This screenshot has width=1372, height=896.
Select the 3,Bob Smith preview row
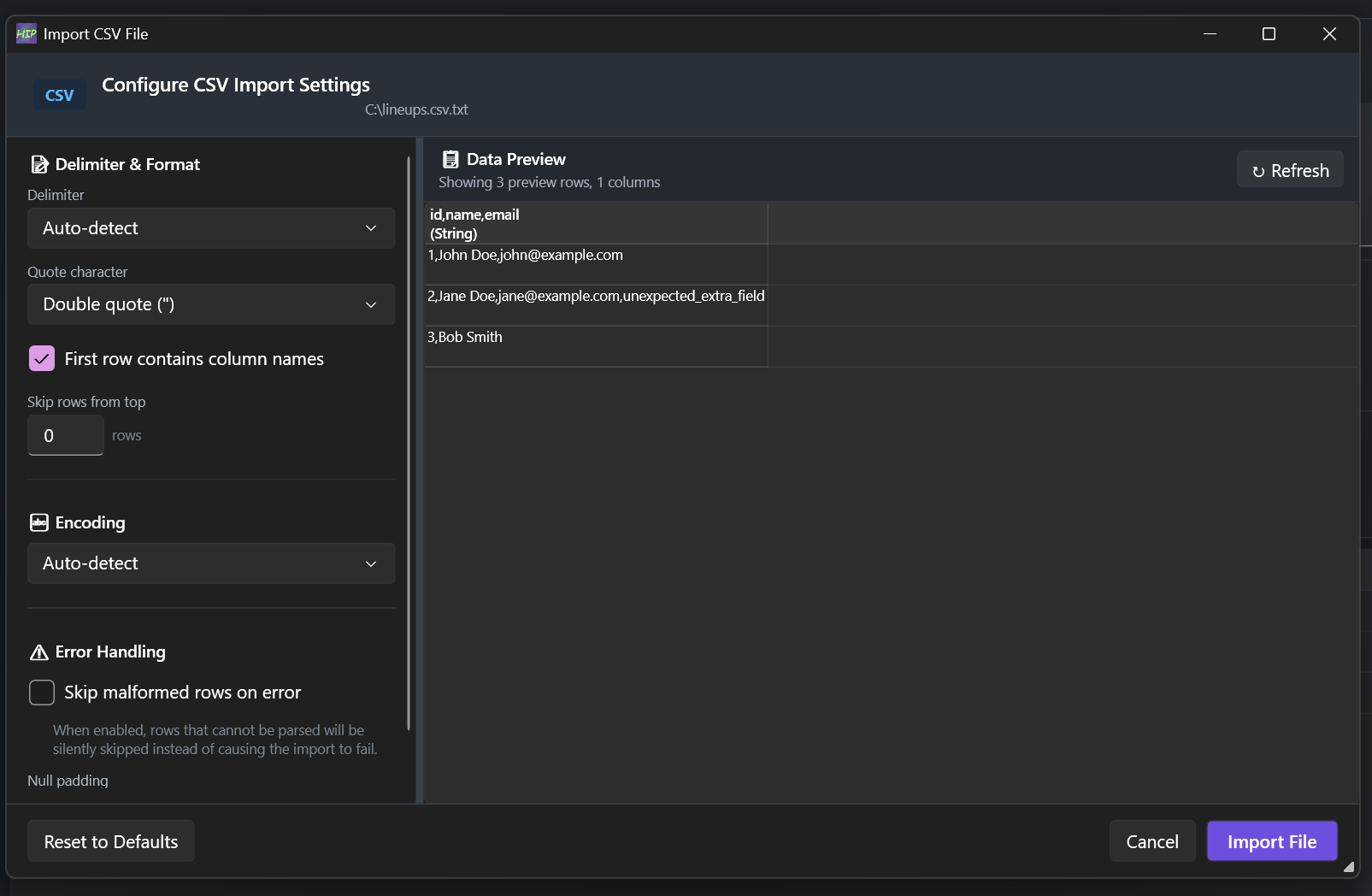[891, 346]
